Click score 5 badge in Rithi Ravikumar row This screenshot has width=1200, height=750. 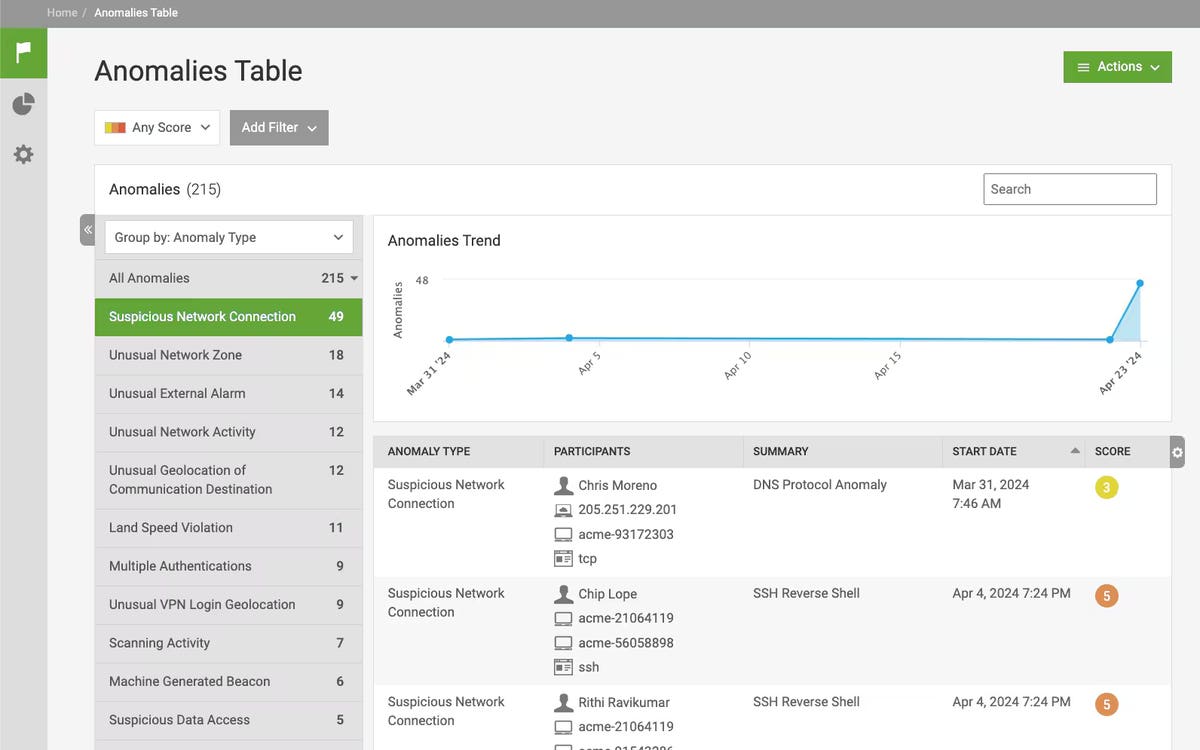point(1106,704)
